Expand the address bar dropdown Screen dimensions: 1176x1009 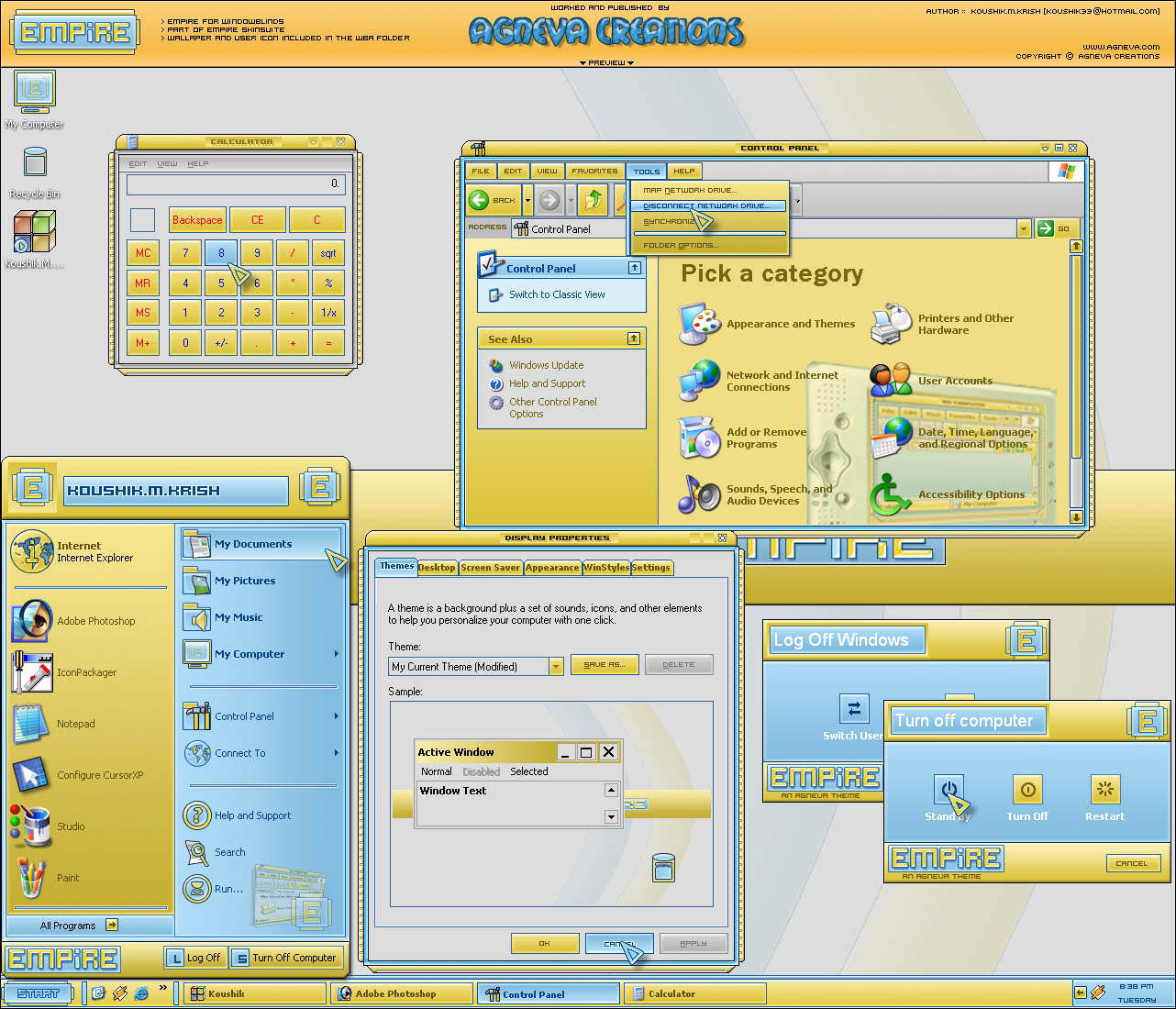(1023, 228)
